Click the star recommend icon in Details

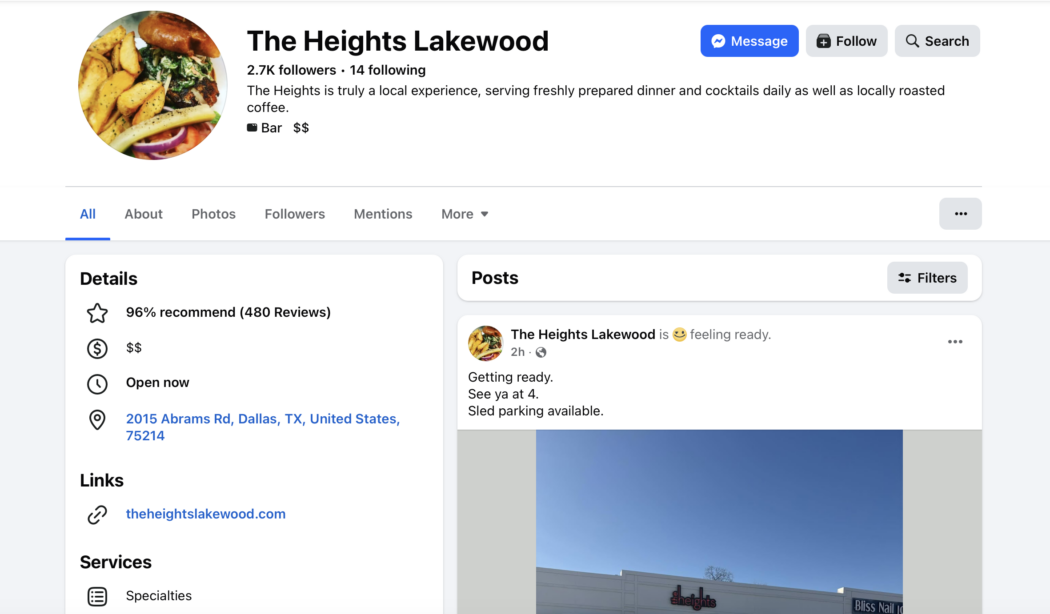pos(97,313)
